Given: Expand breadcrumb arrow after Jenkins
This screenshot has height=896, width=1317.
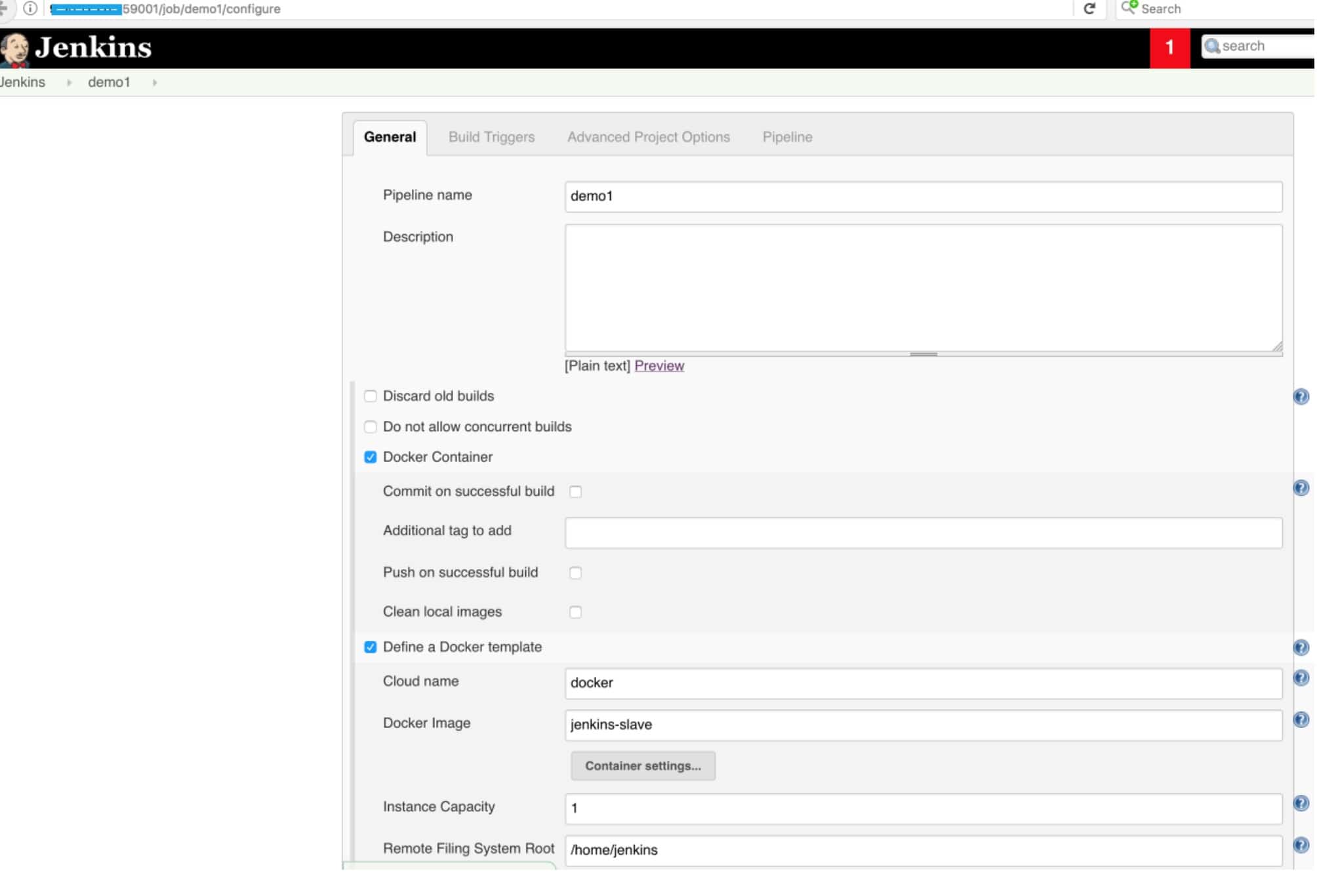Looking at the screenshot, I should click(x=69, y=83).
